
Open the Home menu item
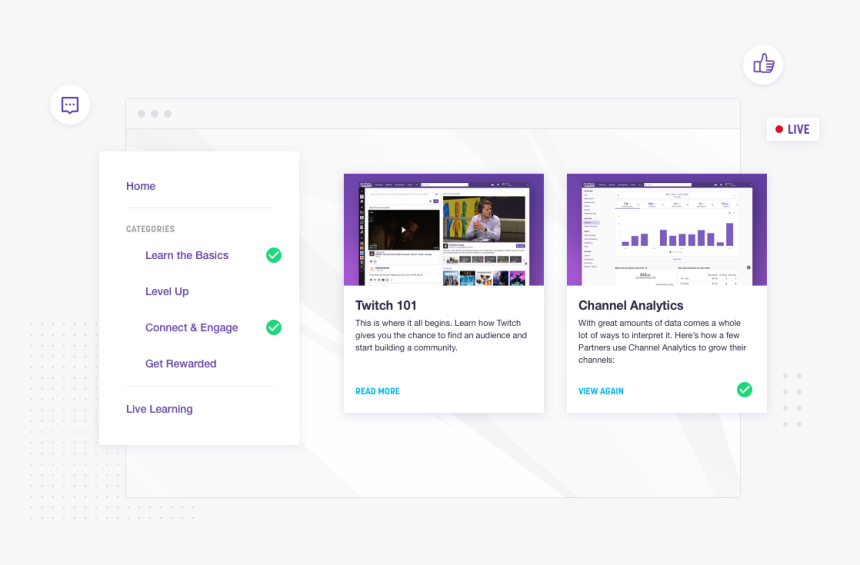click(x=141, y=186)
